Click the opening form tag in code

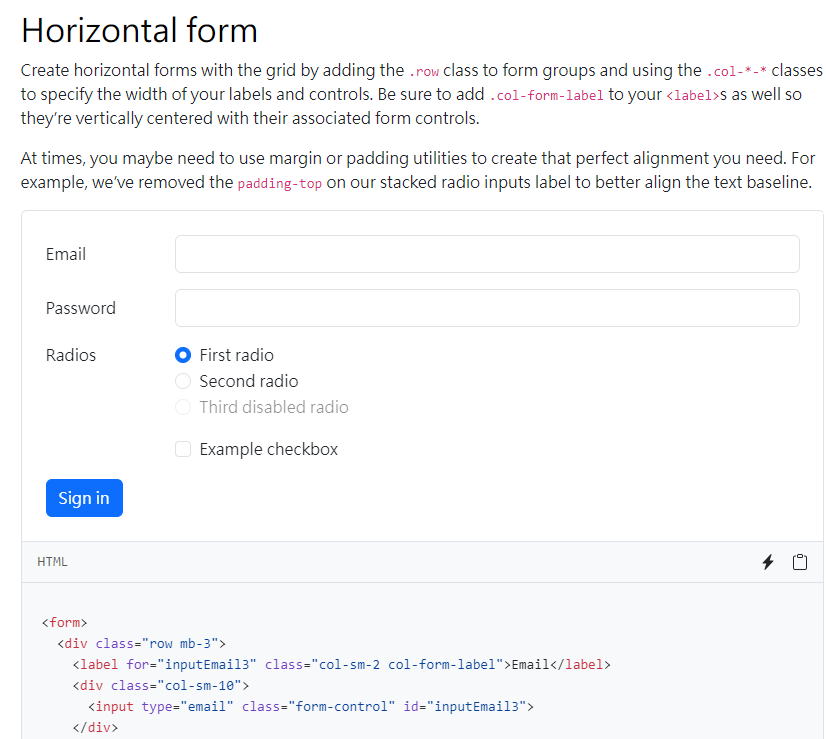65,622
